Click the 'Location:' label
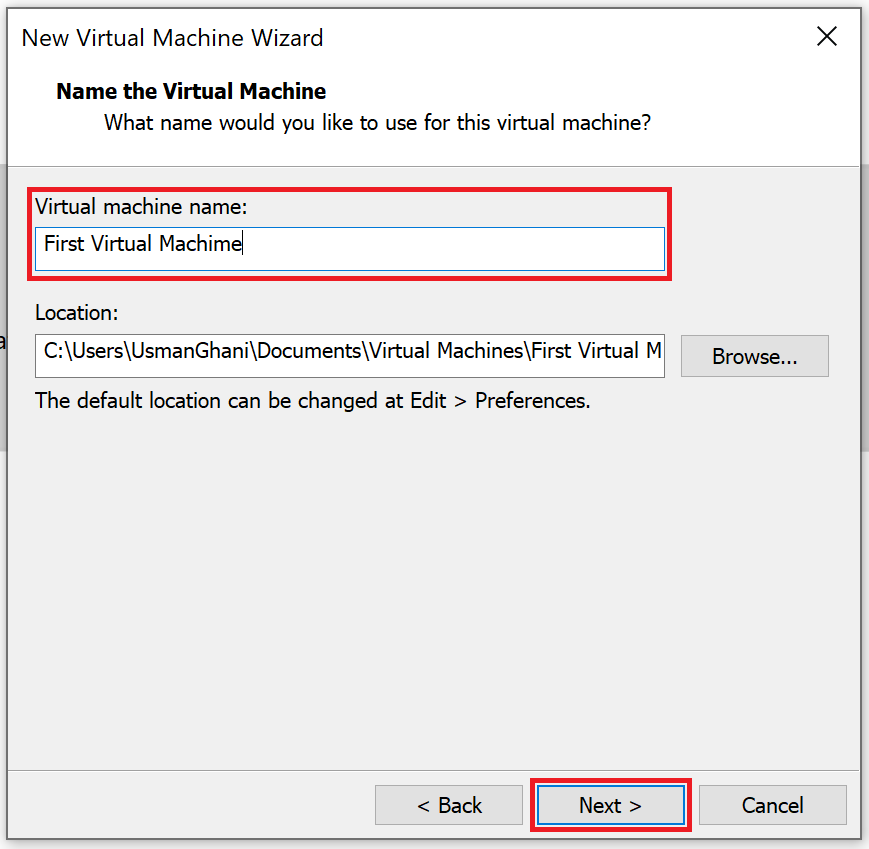 point(75,313)
